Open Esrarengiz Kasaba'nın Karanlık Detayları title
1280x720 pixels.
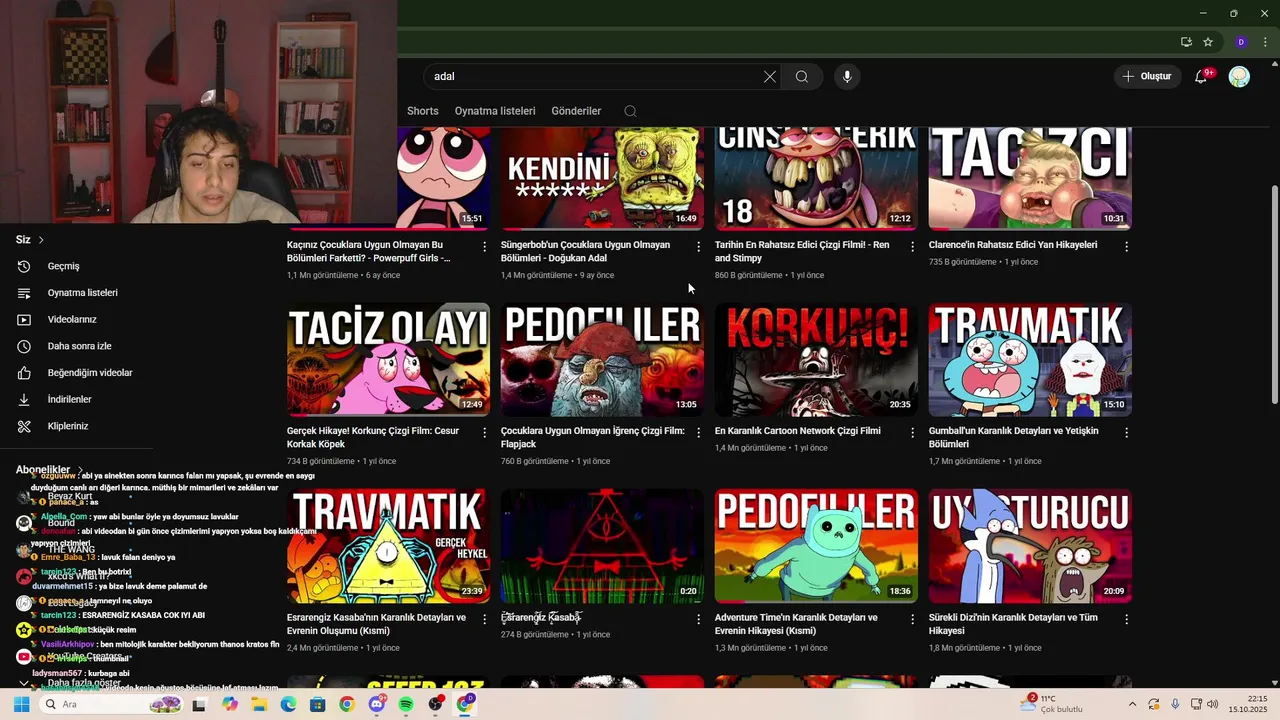coord(376,624)
